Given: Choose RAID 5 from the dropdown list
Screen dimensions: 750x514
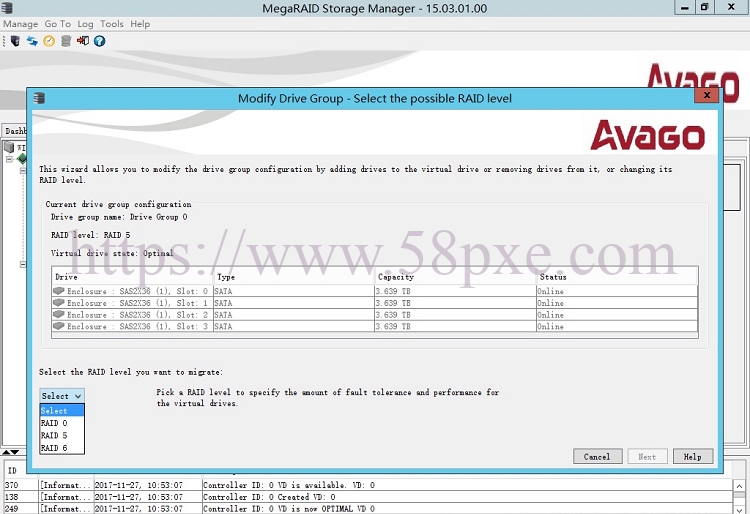Looking at the screenshot, I should click(x=62, y=436).
